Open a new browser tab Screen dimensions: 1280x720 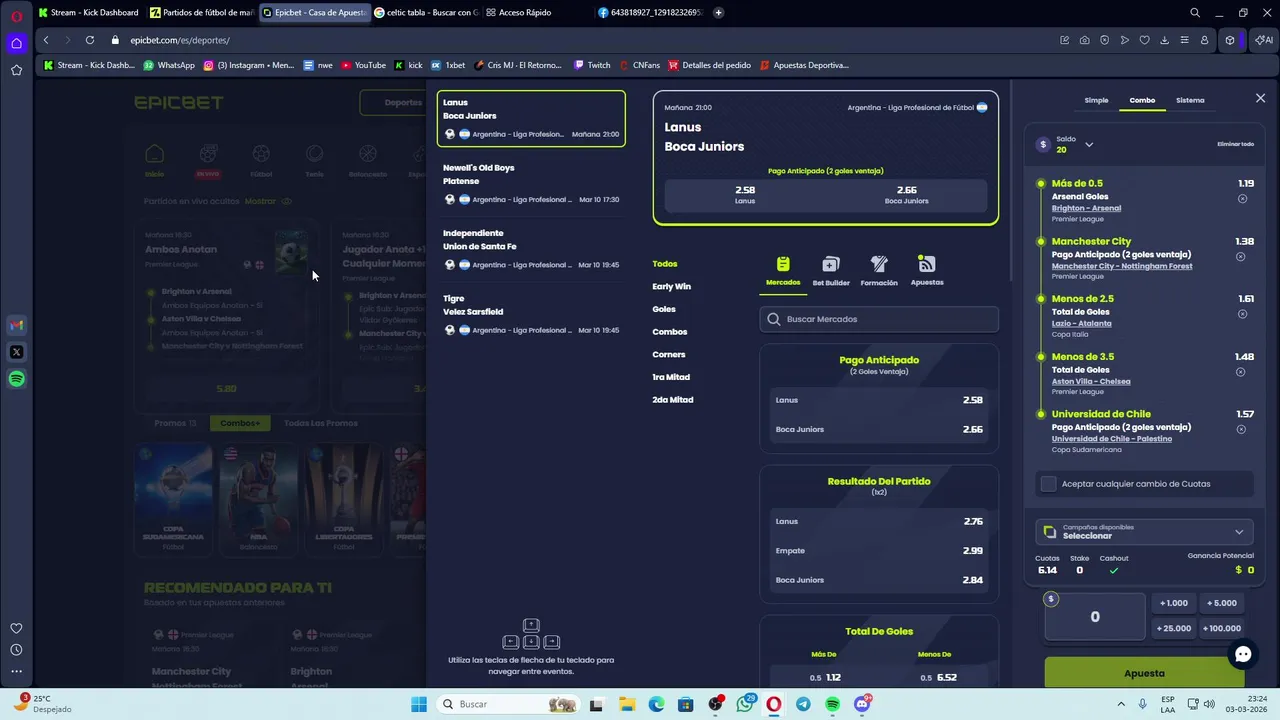(x=718, y=12)
